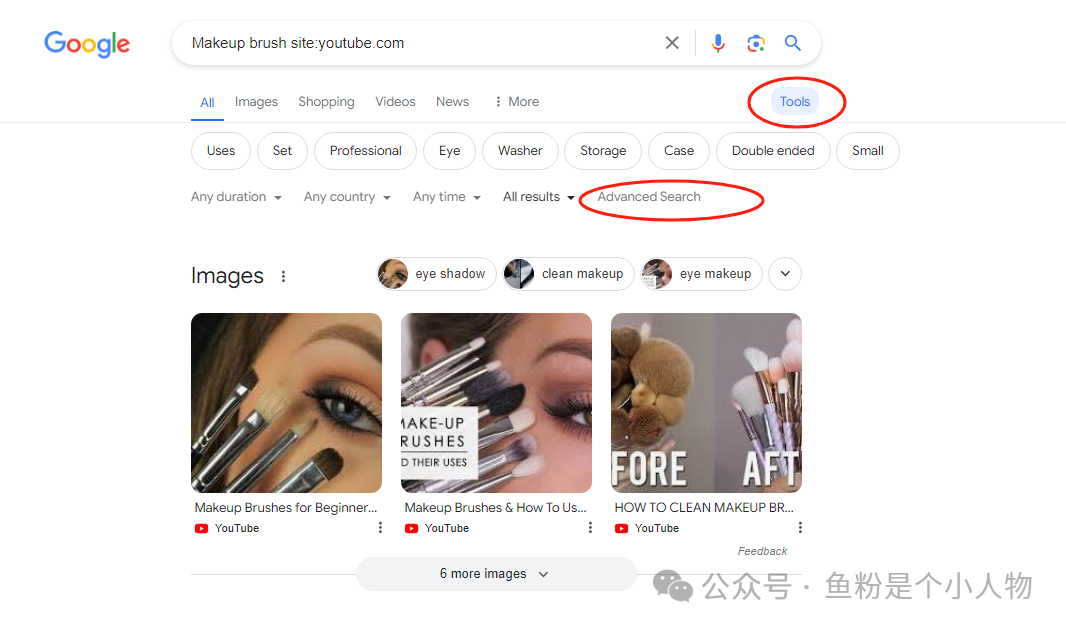Image resolution: width=1066 pixels, height=629 pixels.
Task: Clear the search box text
Action: [x=672, y=43]
